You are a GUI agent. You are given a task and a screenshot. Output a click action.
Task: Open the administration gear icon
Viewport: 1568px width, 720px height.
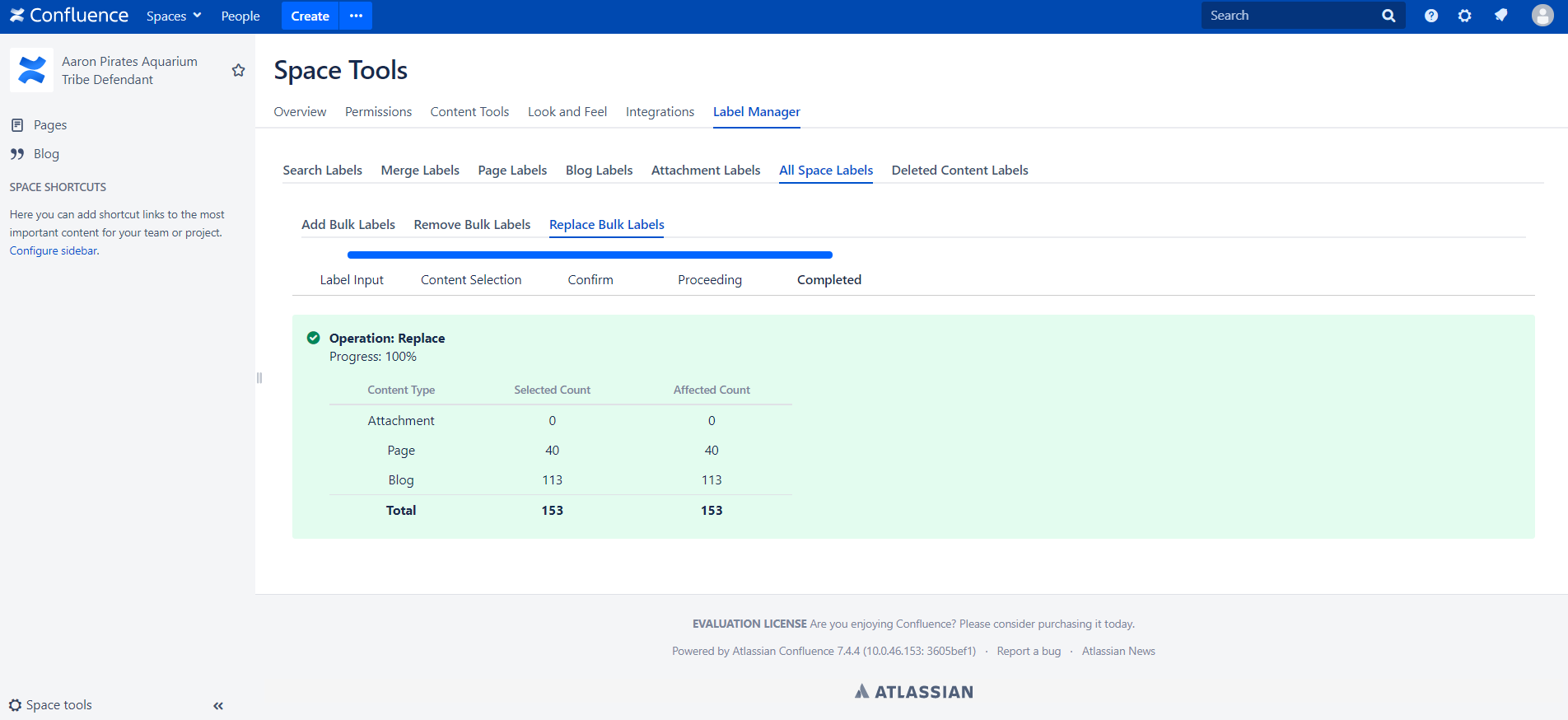(1464, 16)
